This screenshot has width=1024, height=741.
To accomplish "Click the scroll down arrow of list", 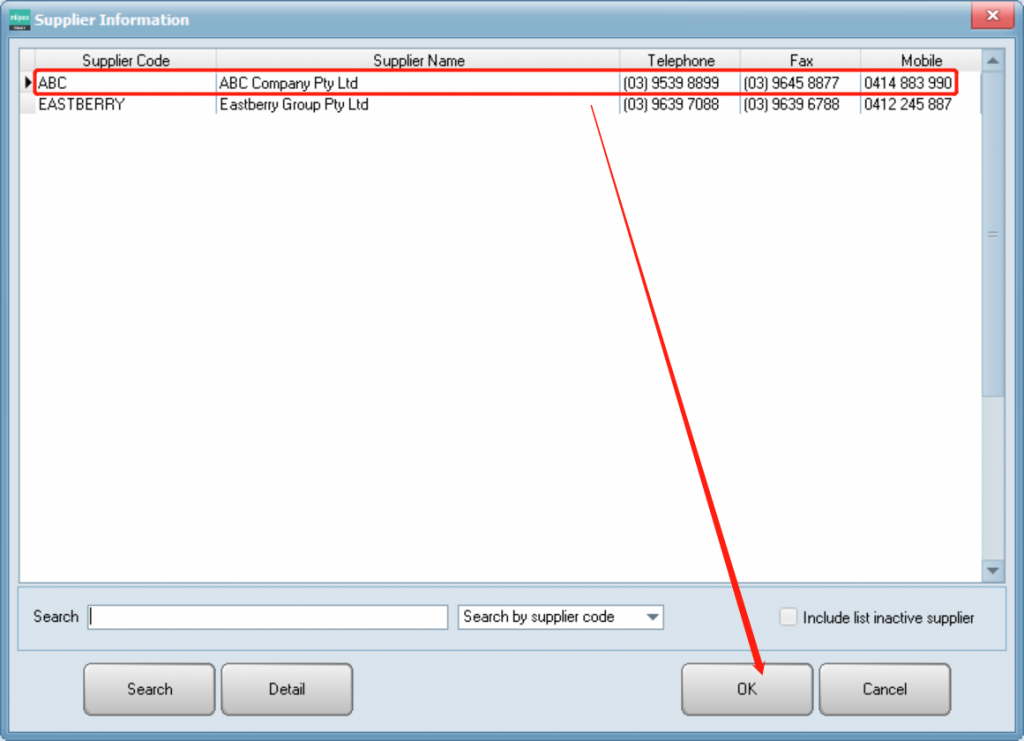I will 992,570.
